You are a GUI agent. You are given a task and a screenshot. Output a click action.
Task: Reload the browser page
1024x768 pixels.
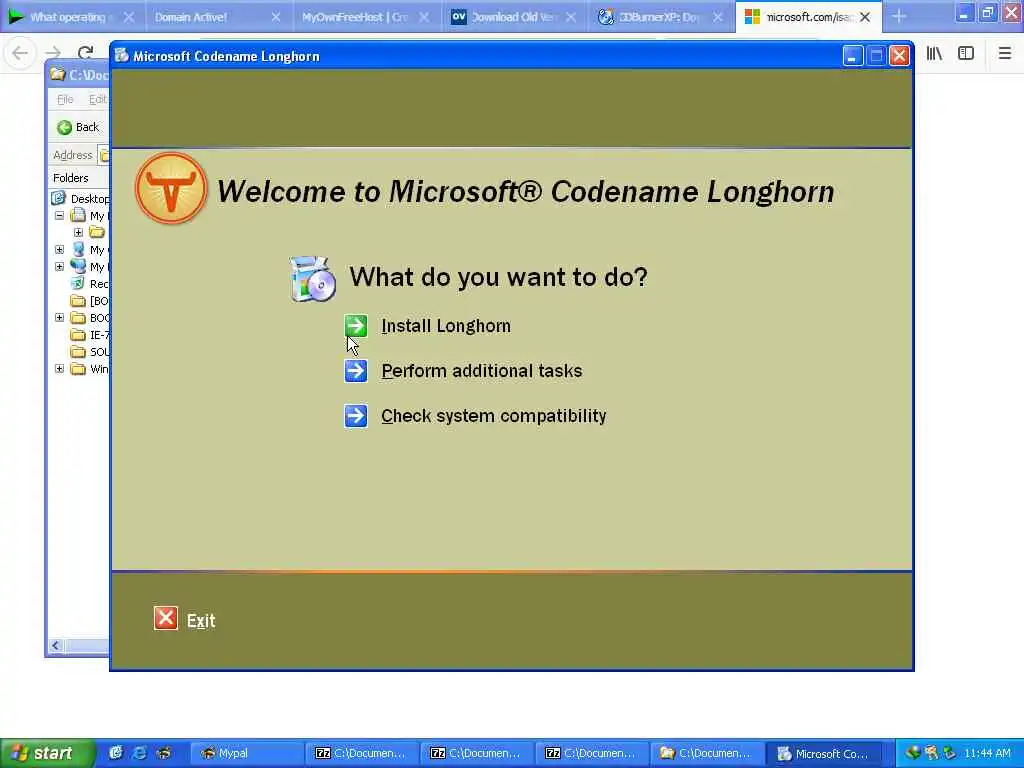pyautogui.click(x=85, y=53)
